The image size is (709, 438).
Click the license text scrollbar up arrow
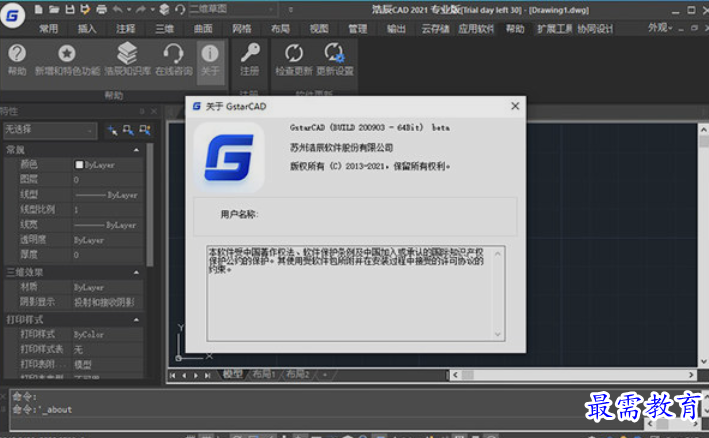pyautogui.click(x=497, y=254)
